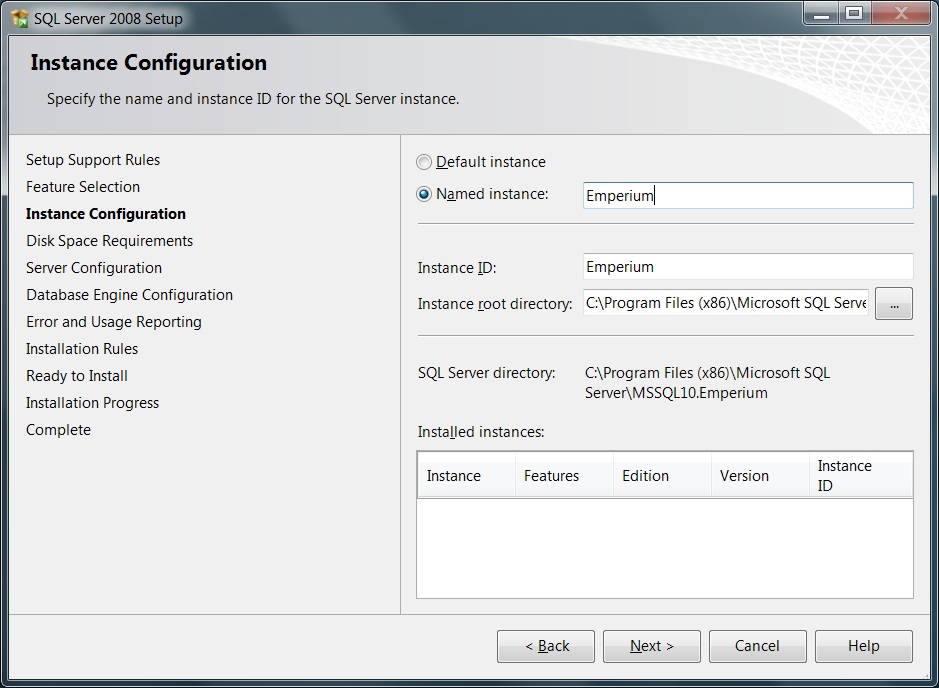Select Server Configuration in the steps list
Image resolution: width=939 pixels, height=688 pixels.
(94, 268)
